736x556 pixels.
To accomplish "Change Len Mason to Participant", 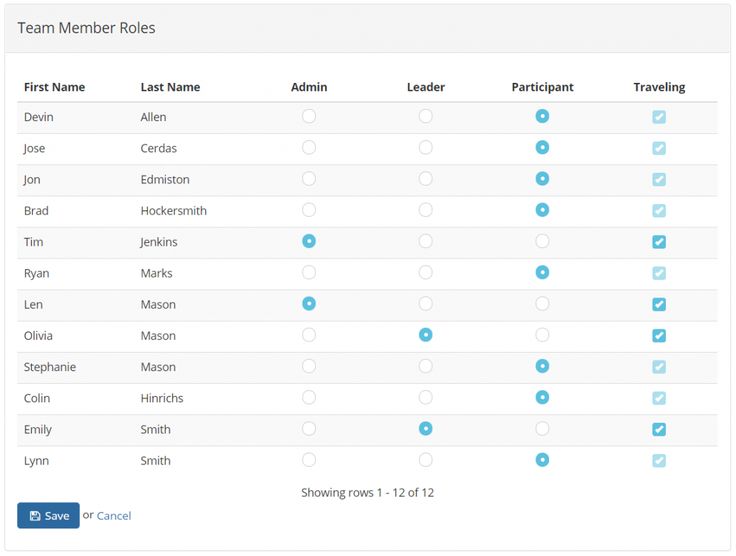I will coord(542,304).
